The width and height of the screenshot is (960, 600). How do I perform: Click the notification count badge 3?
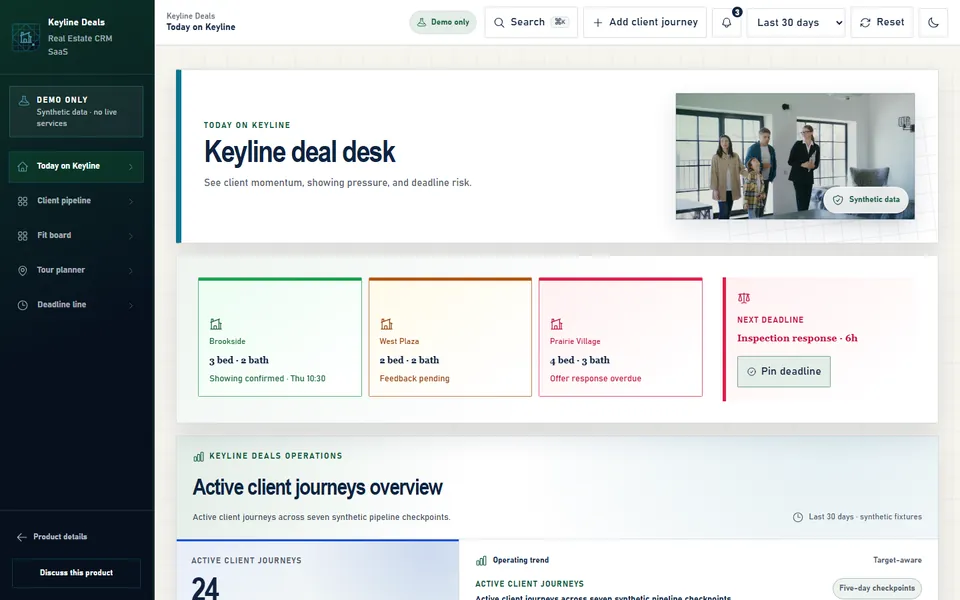point(737,12)
